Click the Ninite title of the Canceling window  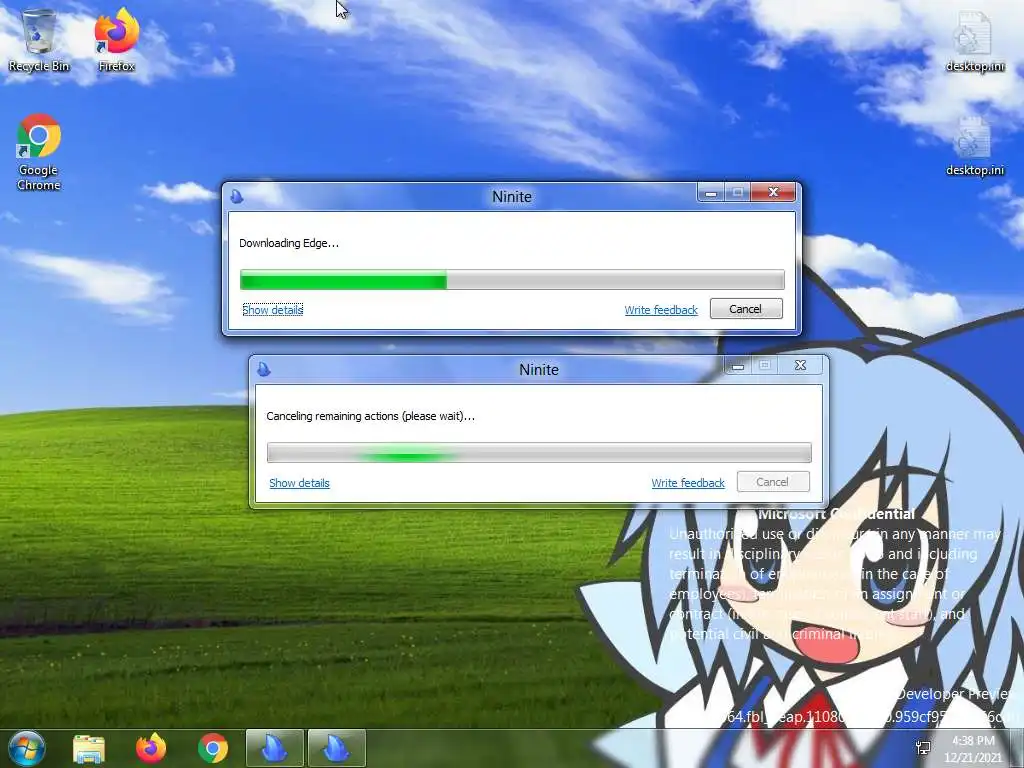pyautogui.click(x=539, y=370)
